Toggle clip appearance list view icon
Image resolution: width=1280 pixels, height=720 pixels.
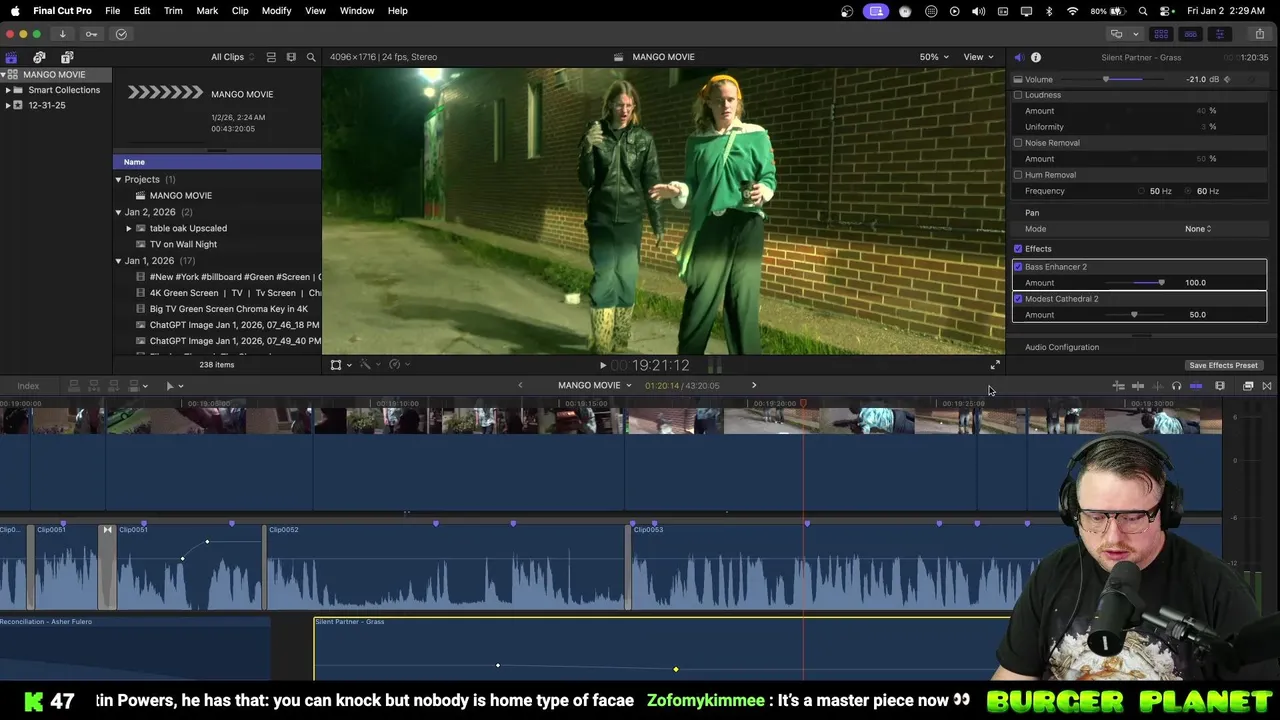pos(271,57)
